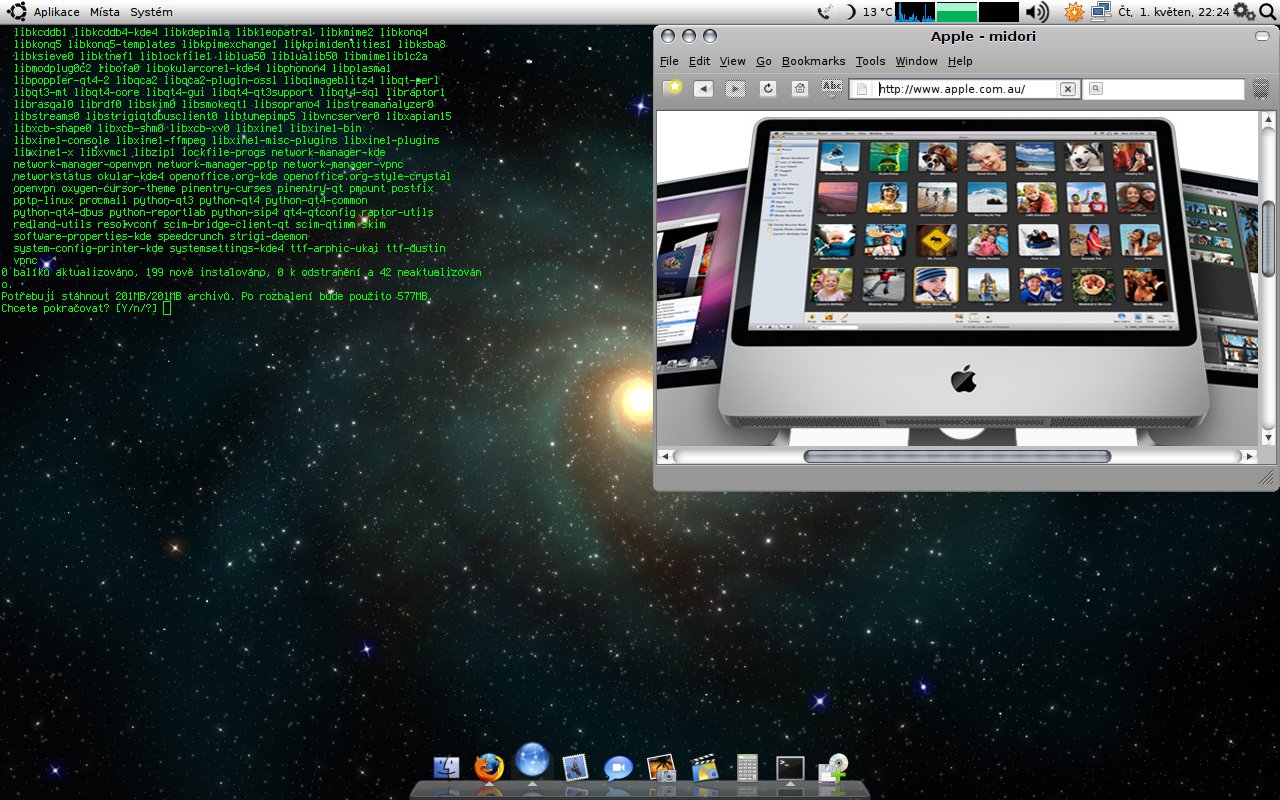
Task: Click the scroll down arrow in midori
Action: click(x=1268, y=436)
